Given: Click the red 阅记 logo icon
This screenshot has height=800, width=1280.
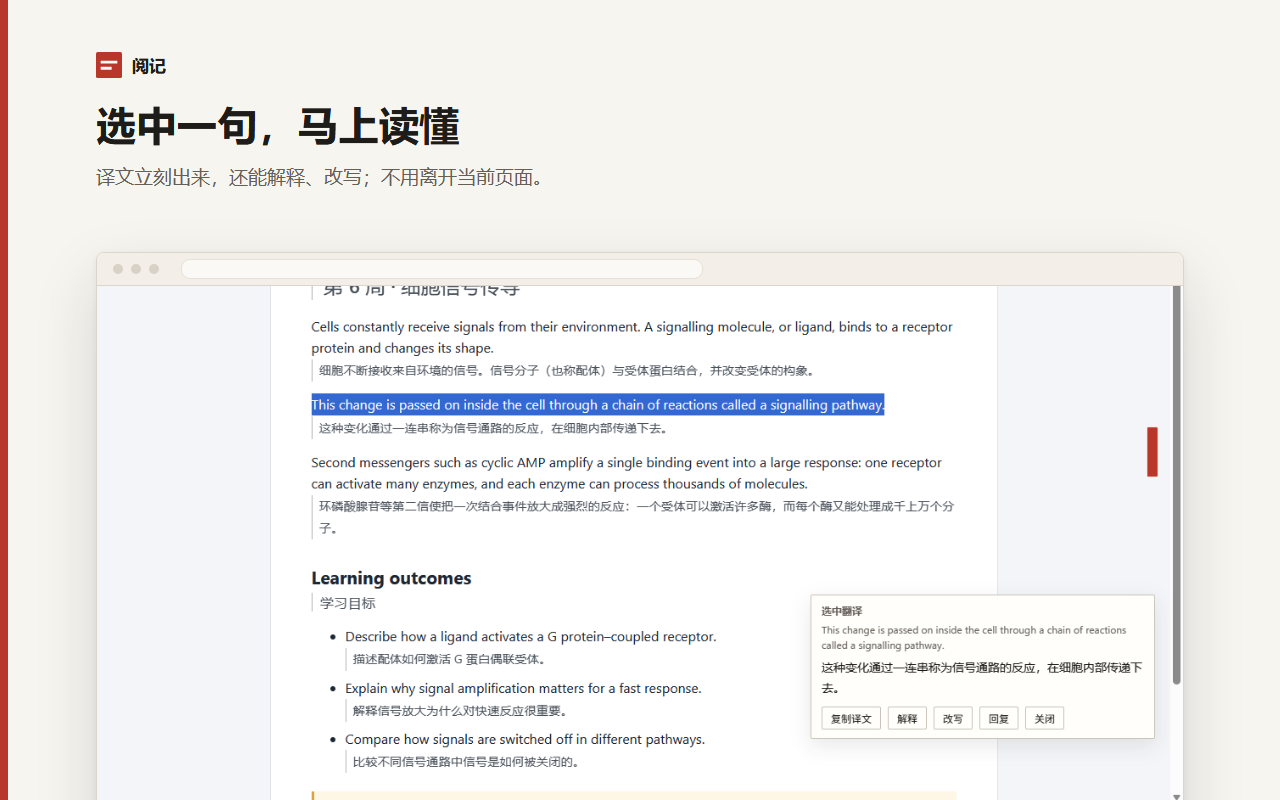Looking at the screenshot, I should (109, 65).
